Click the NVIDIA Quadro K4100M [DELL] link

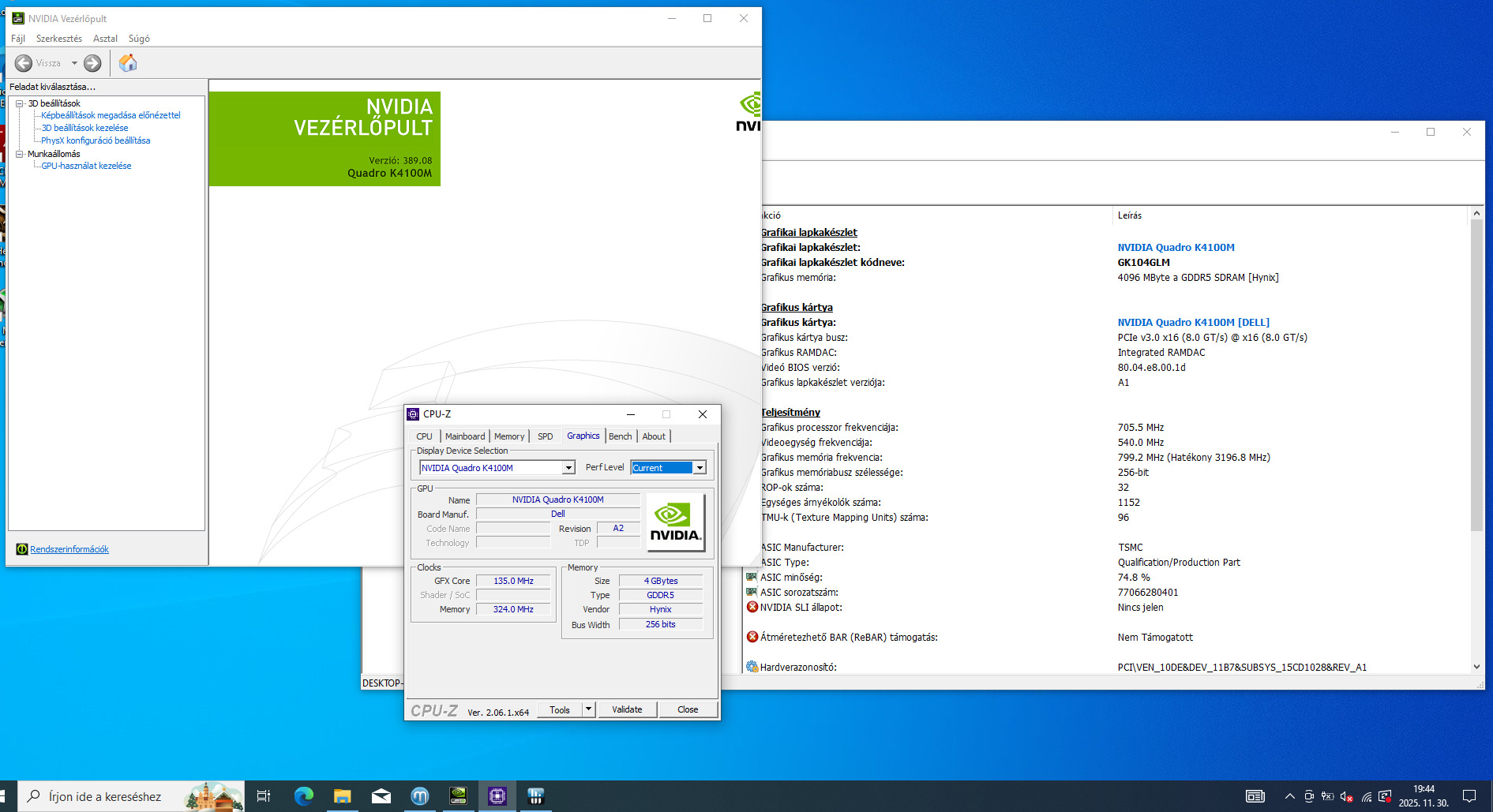[x=1193, y=323]
